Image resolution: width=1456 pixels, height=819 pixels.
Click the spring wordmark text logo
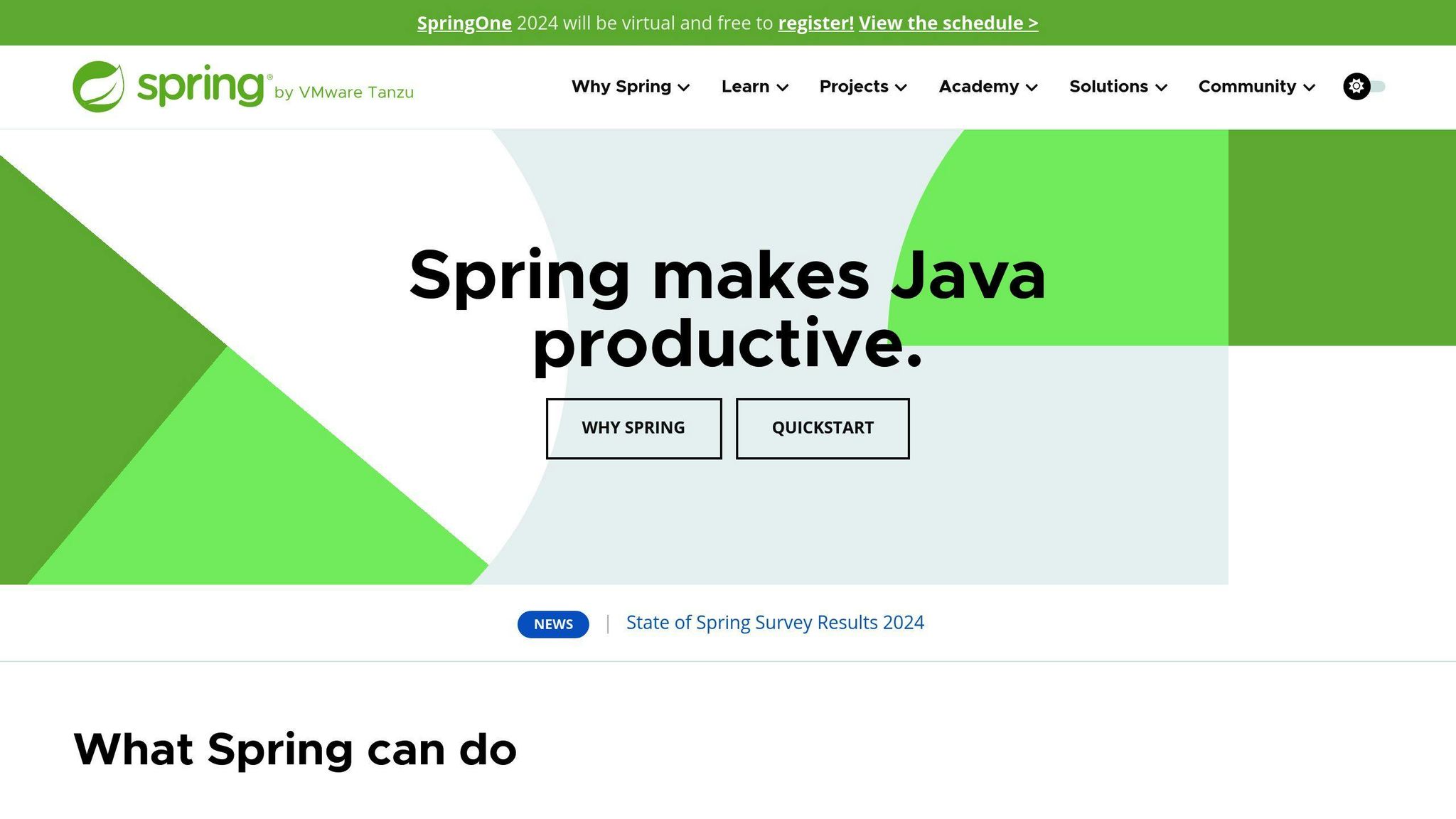(x=200, y=85)
